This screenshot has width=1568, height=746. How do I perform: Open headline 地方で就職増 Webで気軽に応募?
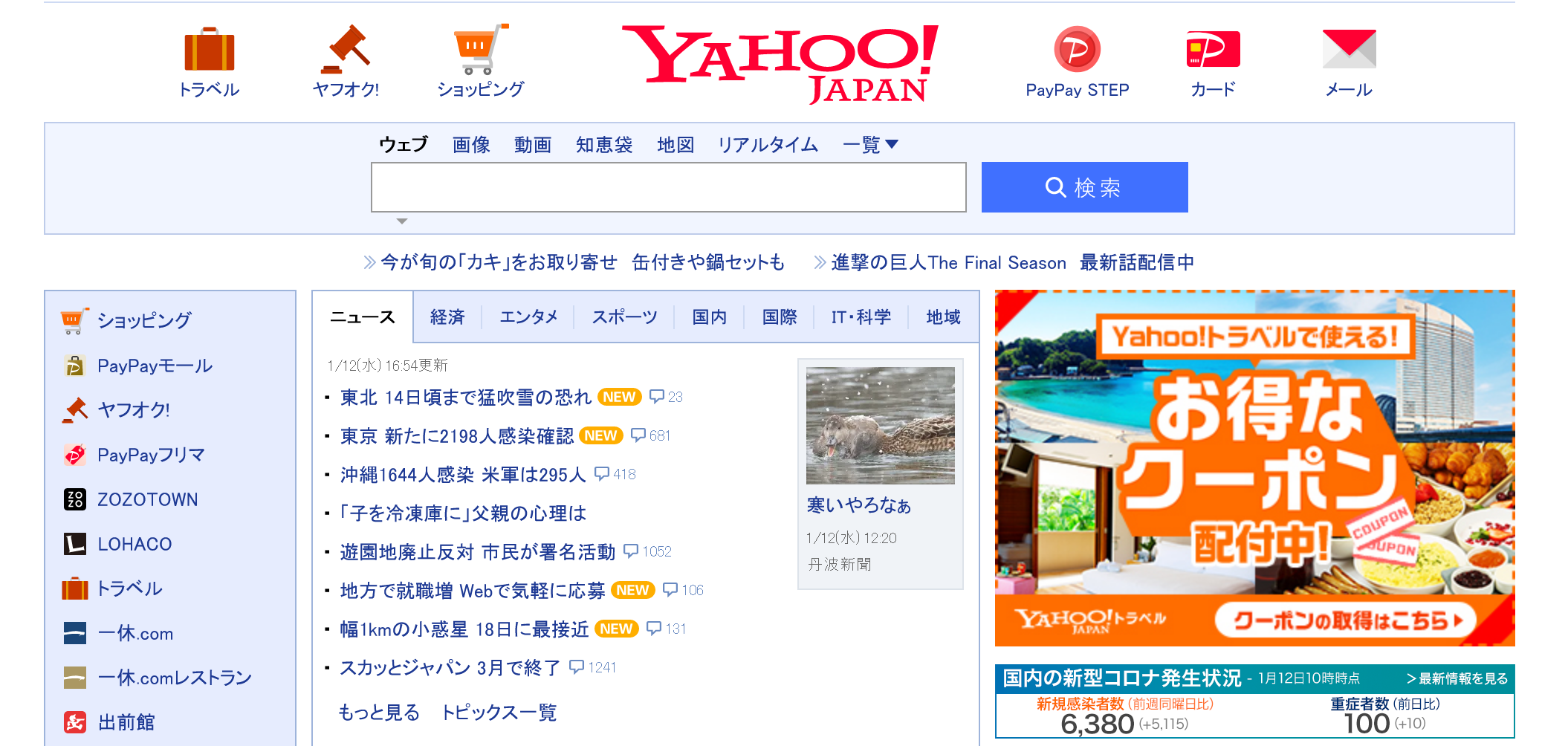tap(473, 591)
